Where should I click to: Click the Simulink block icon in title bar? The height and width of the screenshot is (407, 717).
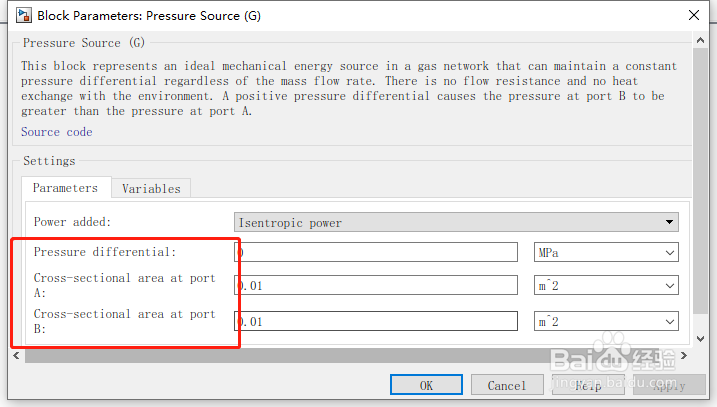tap(21, 15)
